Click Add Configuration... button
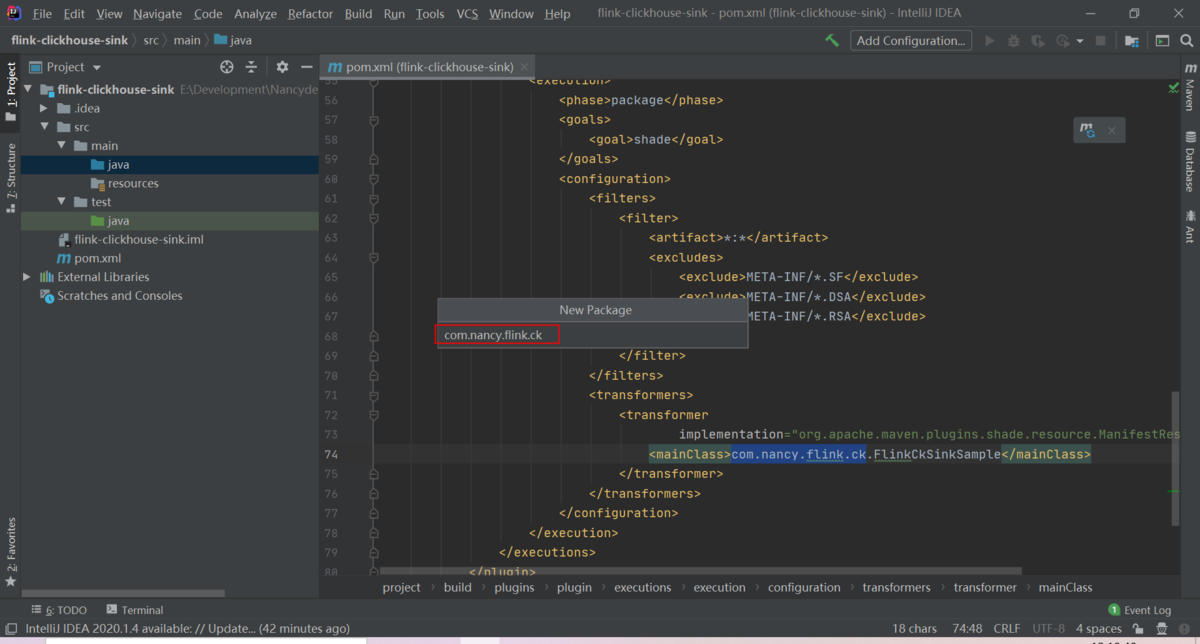This screenshot has height=644, width=1200. tap(911, 41)
